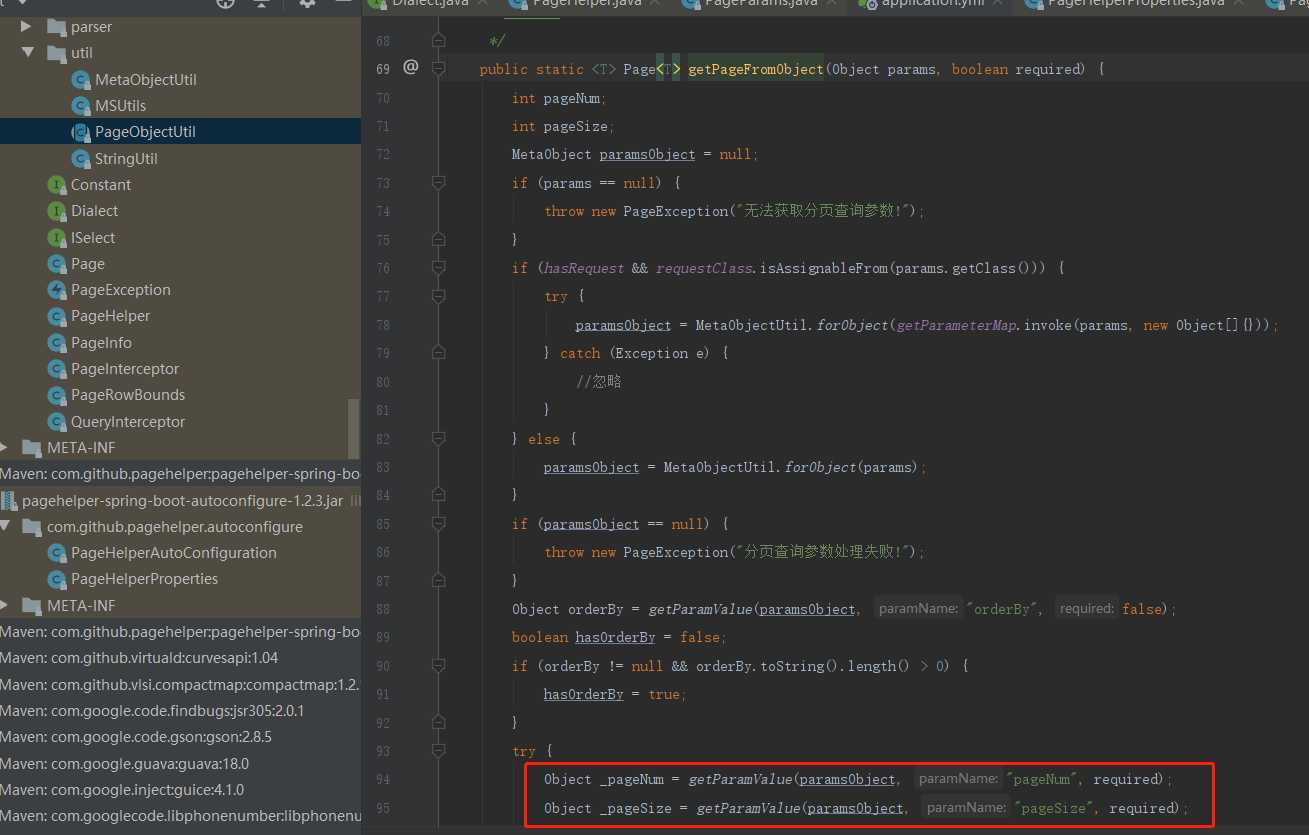Click the required: hint on line 88
Image resolution: width=1309 pixels, height=835 pixels.
tap(1086, 609)
